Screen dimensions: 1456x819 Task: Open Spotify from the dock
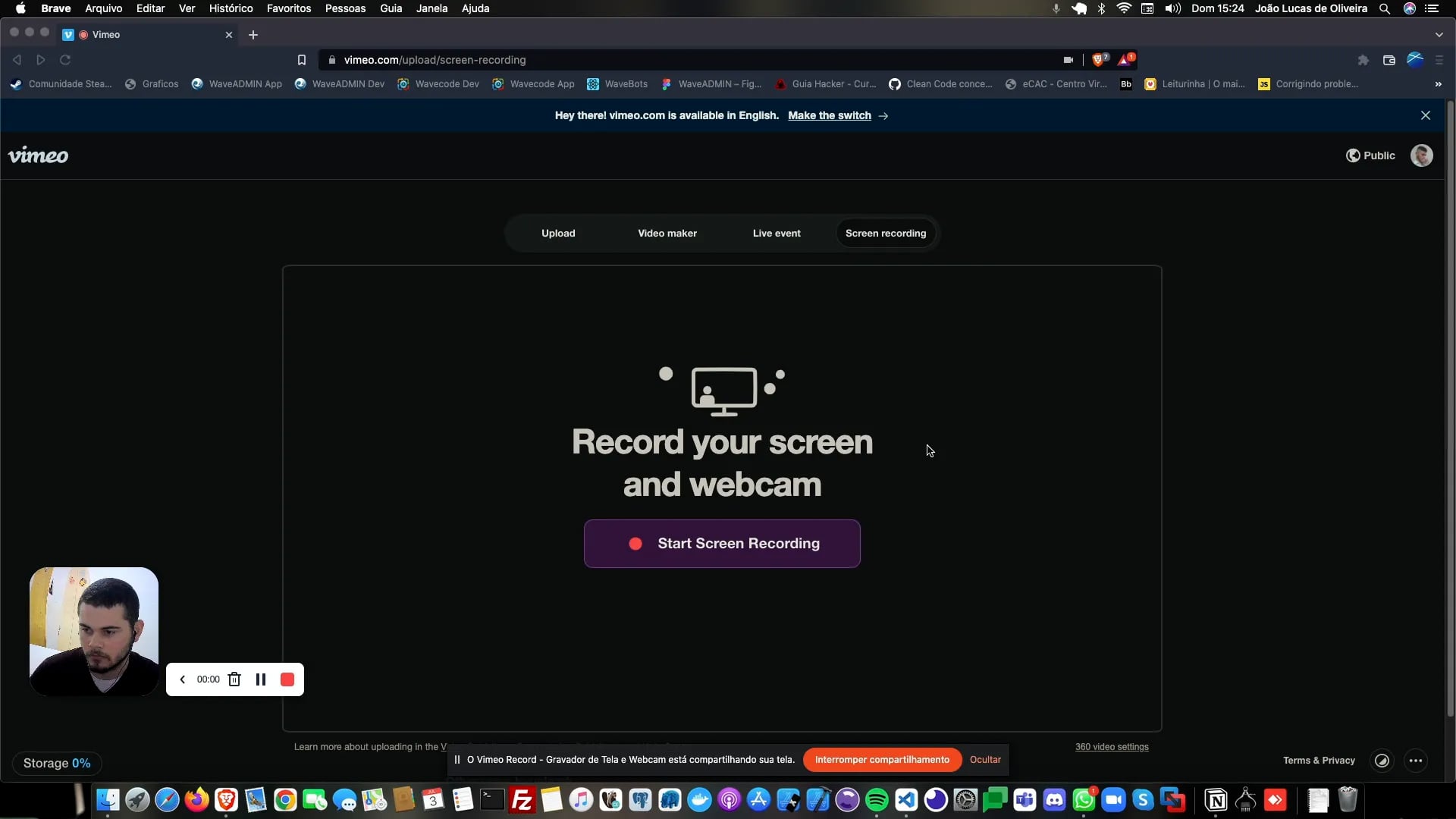point(877,800)
